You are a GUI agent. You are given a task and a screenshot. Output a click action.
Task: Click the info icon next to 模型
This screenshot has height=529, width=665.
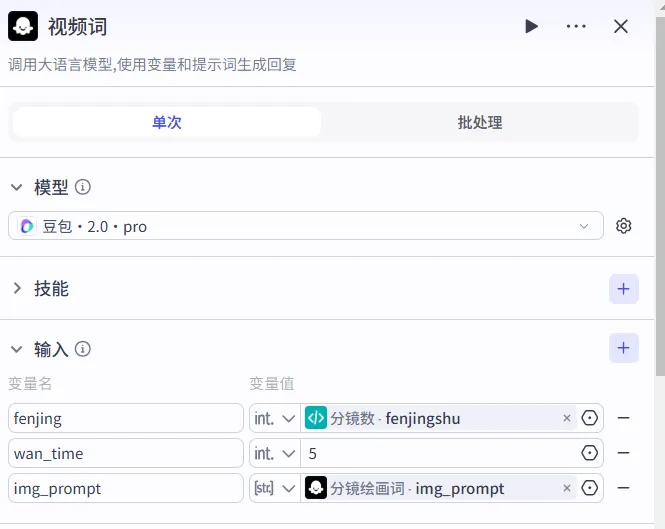(x=84, y=187)
